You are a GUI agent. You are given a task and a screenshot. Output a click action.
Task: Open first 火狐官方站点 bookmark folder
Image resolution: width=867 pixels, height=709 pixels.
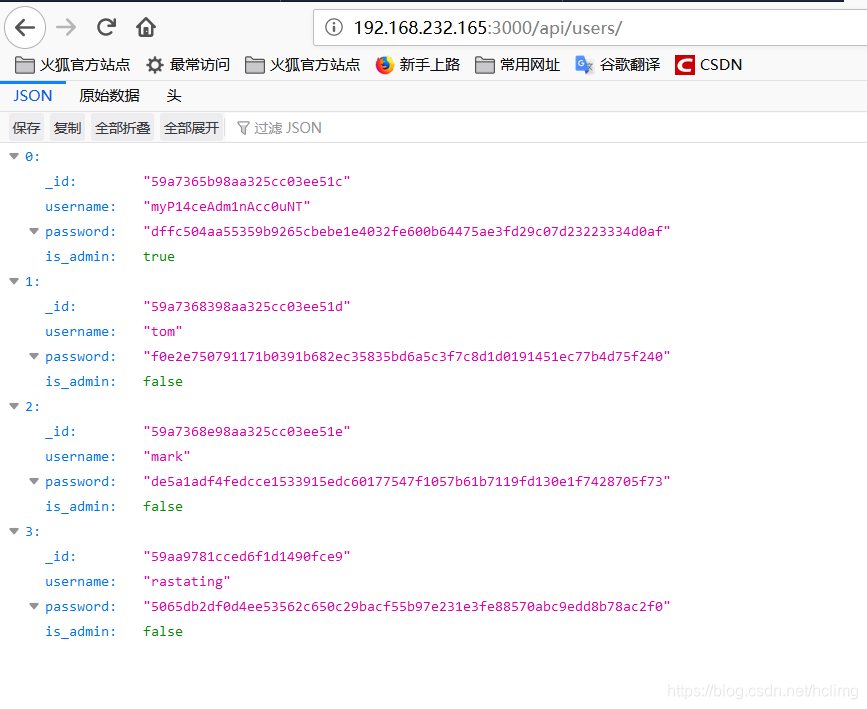(x=72, y=65)
